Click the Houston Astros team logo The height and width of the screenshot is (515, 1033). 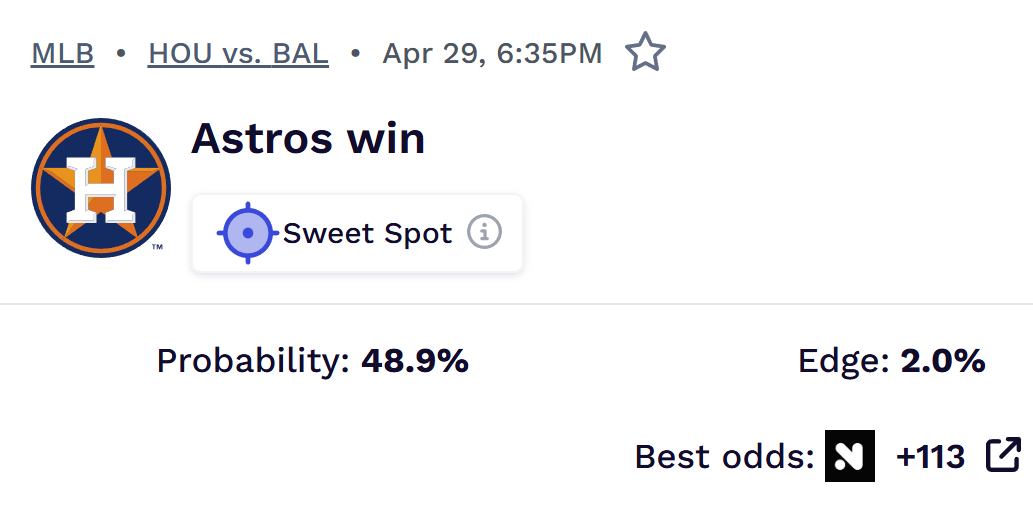click(101, 188)
